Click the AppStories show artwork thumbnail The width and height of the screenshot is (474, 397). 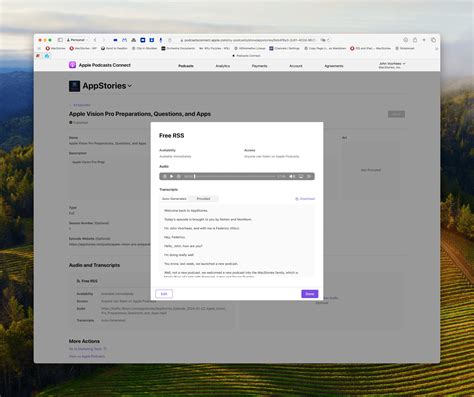click(x=74, y=86)
